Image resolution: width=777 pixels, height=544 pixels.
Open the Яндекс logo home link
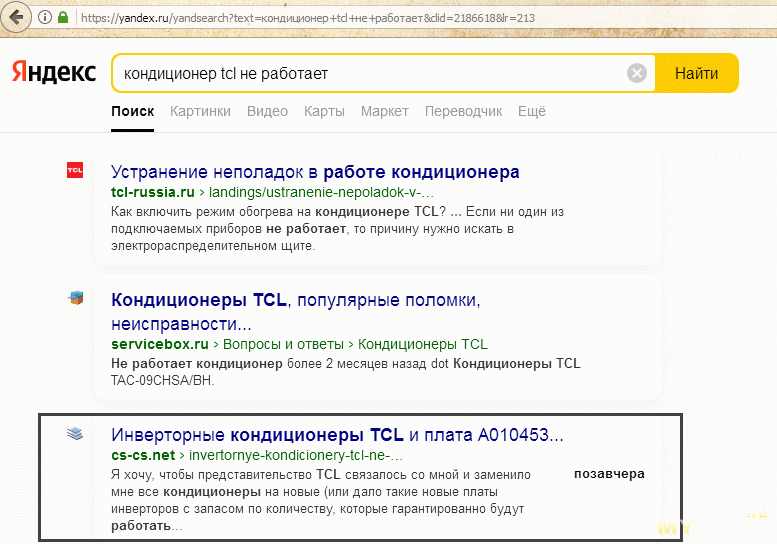(54, 72)
